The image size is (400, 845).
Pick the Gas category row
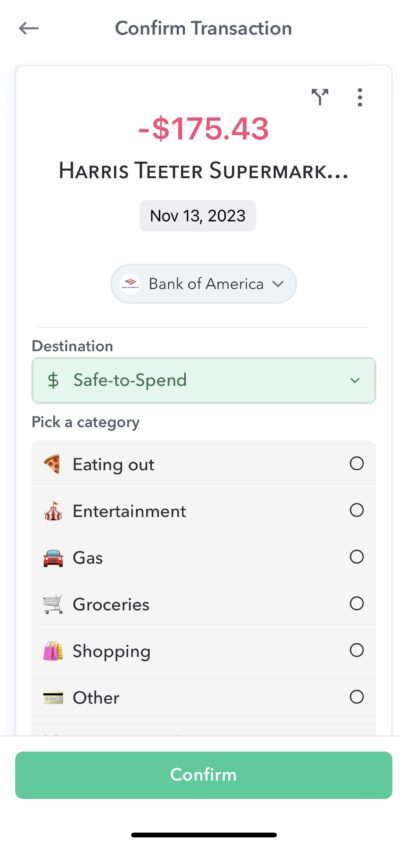[203, 558]
